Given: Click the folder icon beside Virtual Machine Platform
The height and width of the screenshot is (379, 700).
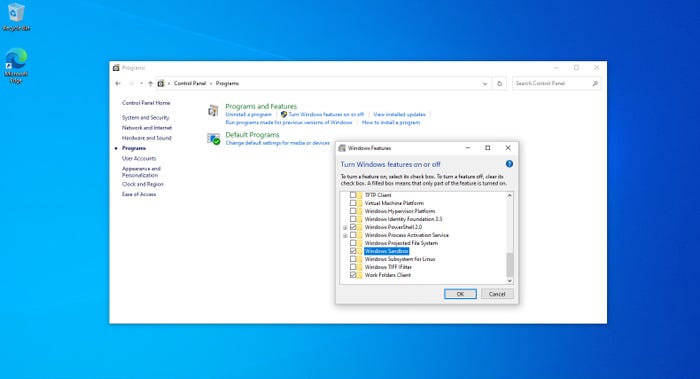Looking at the screenshot, I should tap(359, 203).
